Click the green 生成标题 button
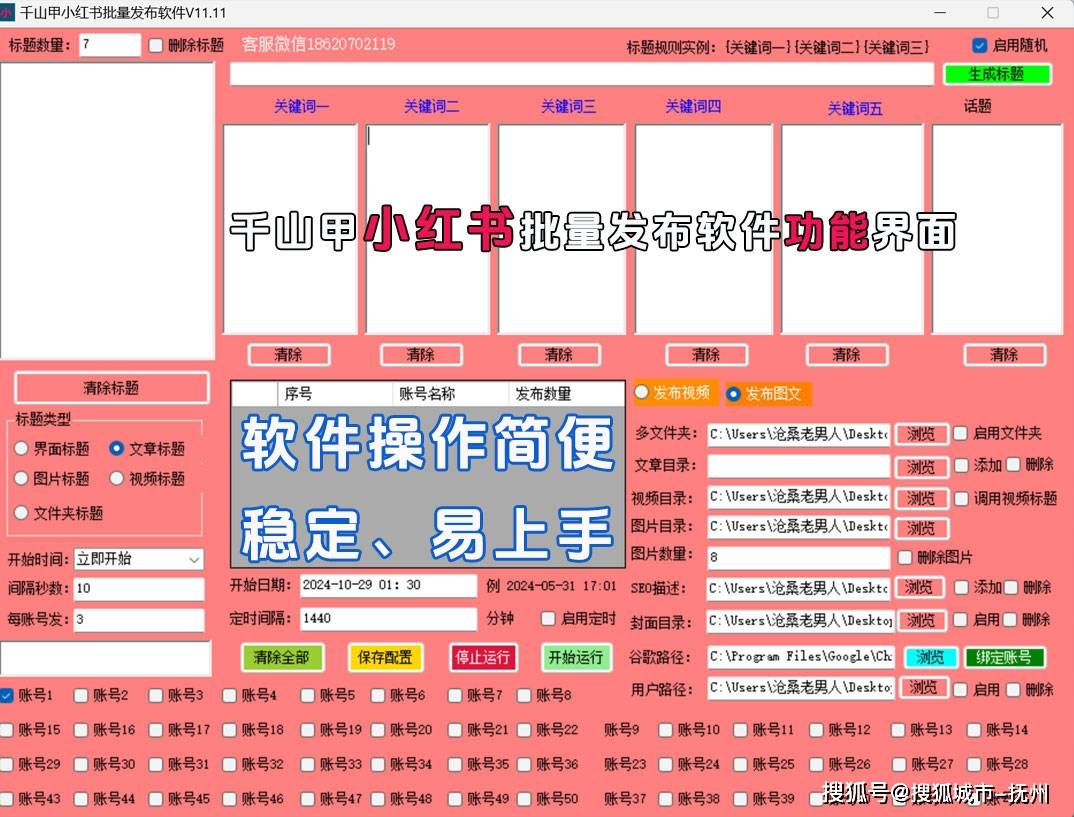This screenshot has height=817, width=1074. [997, 74]
